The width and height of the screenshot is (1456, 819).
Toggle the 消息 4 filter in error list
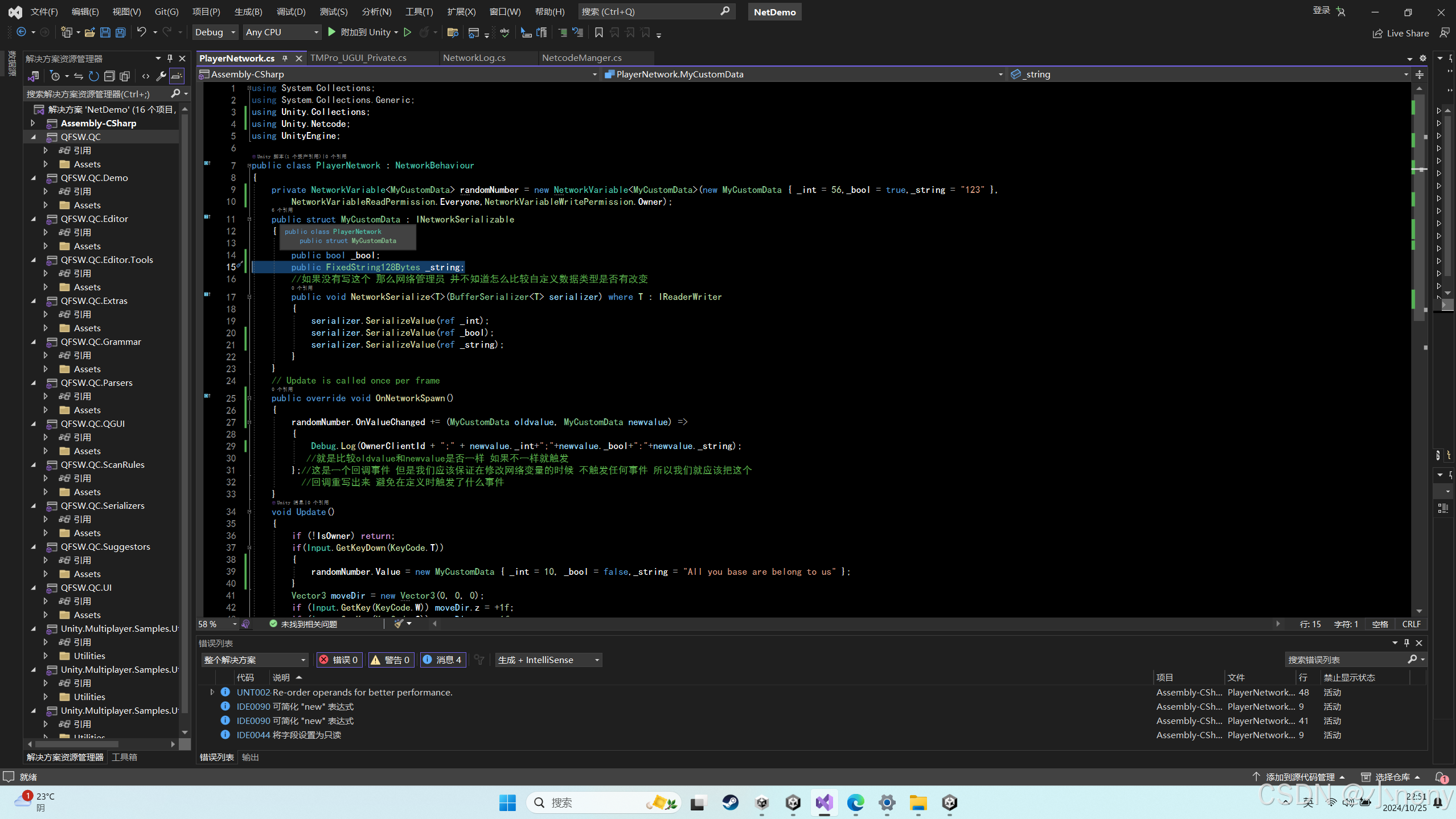click(443, 660)
